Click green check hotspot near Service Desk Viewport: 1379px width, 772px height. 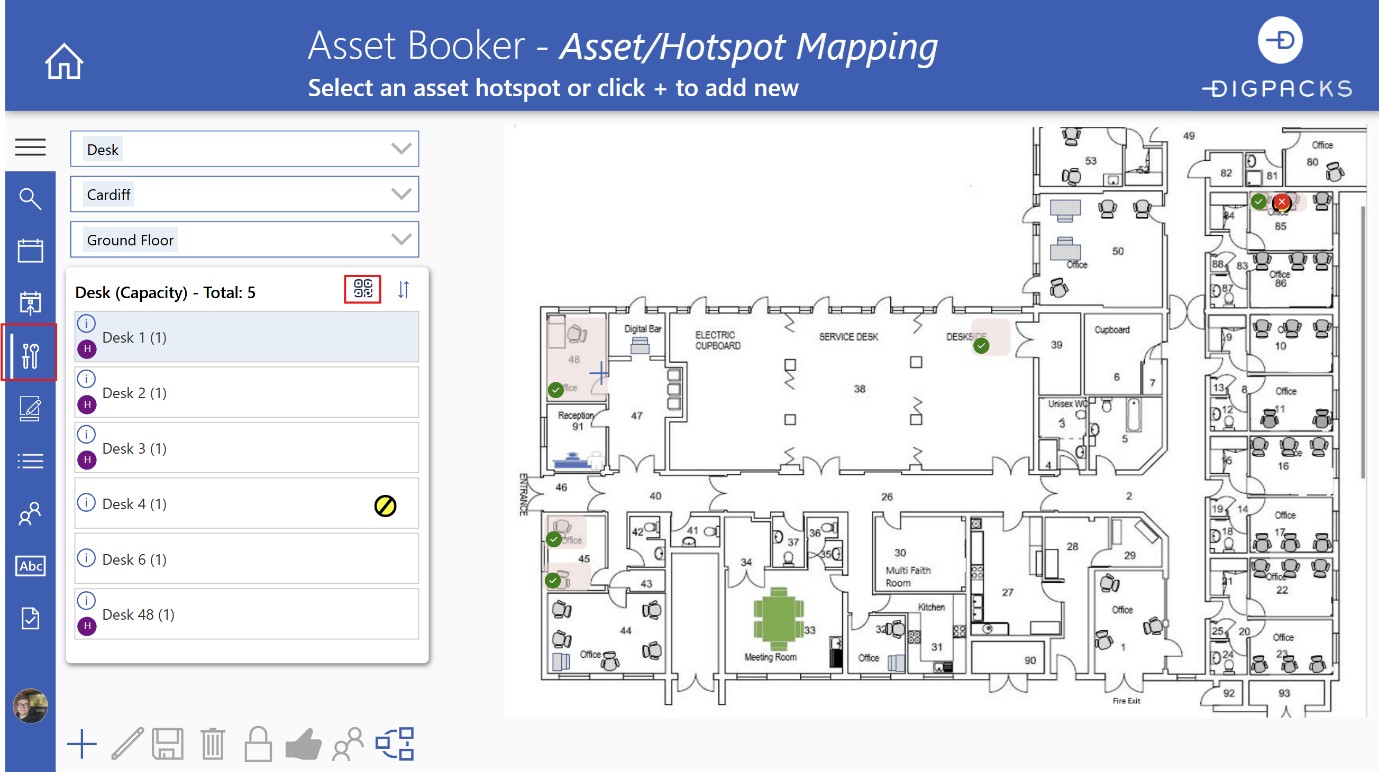[981, 346]
